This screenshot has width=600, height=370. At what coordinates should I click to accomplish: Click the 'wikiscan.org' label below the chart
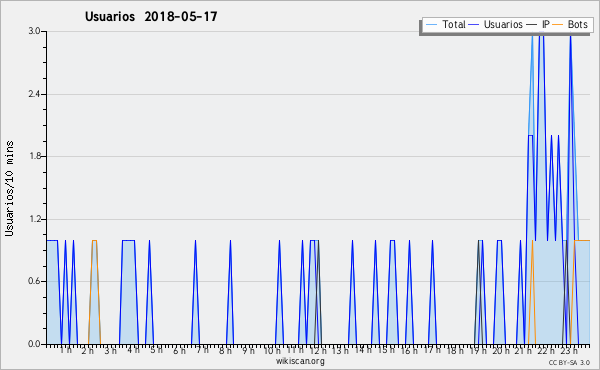(x=300, y=361)
